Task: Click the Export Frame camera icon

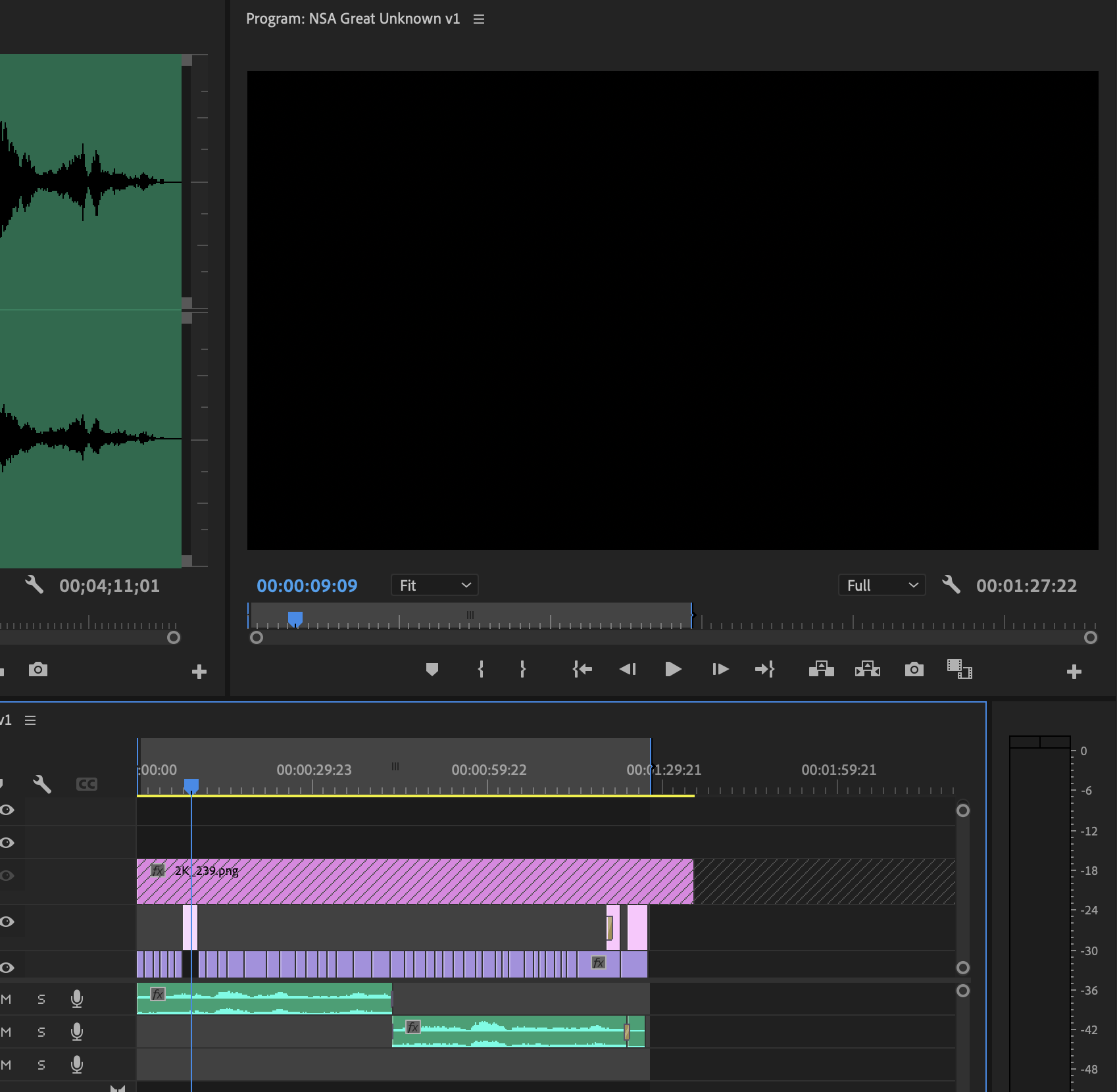Action: tap(914, 670)
